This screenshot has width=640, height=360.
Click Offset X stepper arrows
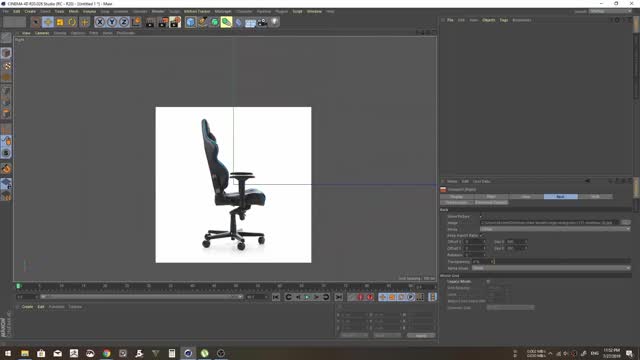[x=484, y=242]
